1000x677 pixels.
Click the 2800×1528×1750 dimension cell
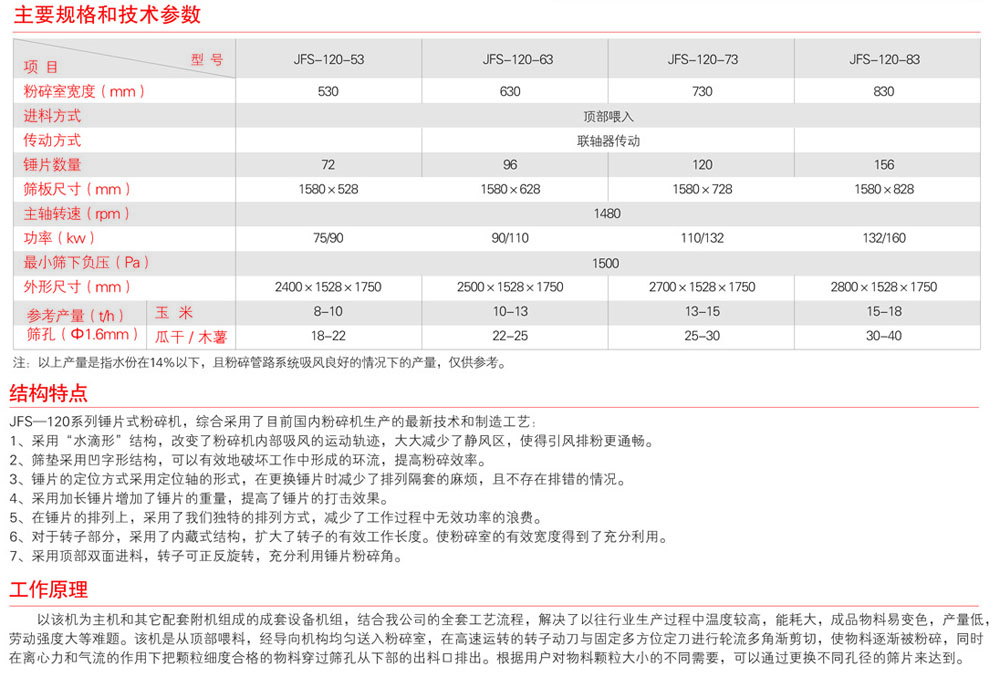[x=884, y=287]
